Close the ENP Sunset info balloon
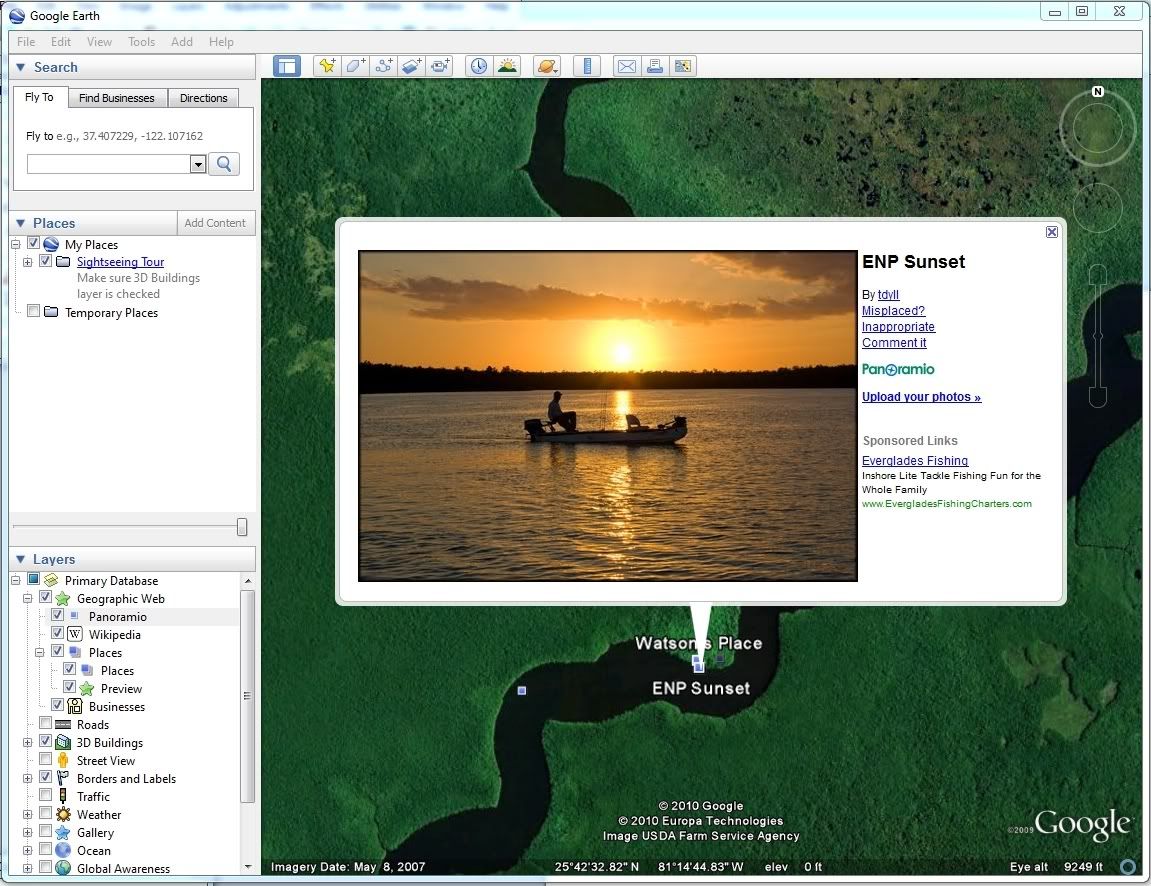Image resolution: width=1151 pixels, height=886 pixels. pos(1051,232)
